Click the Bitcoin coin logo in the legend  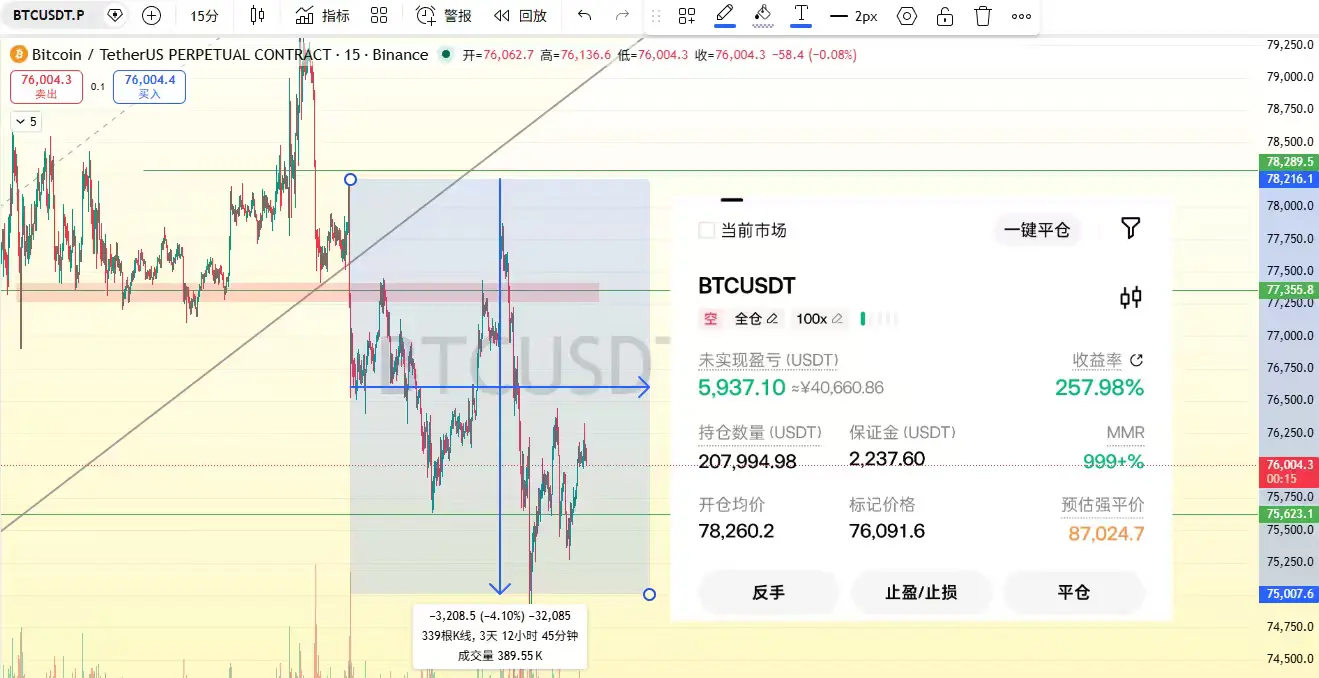tap(19, 55)
